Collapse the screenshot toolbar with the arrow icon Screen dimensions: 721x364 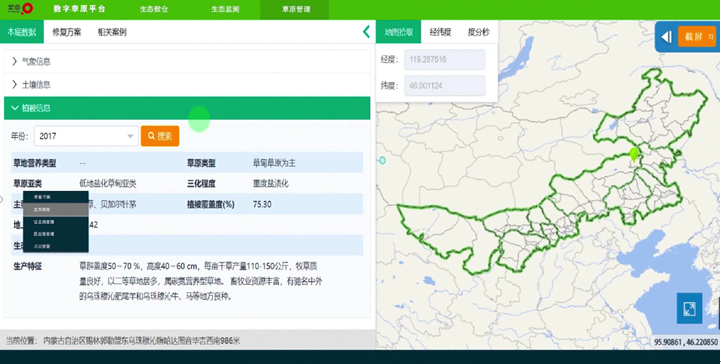click(x=667, y=37)
